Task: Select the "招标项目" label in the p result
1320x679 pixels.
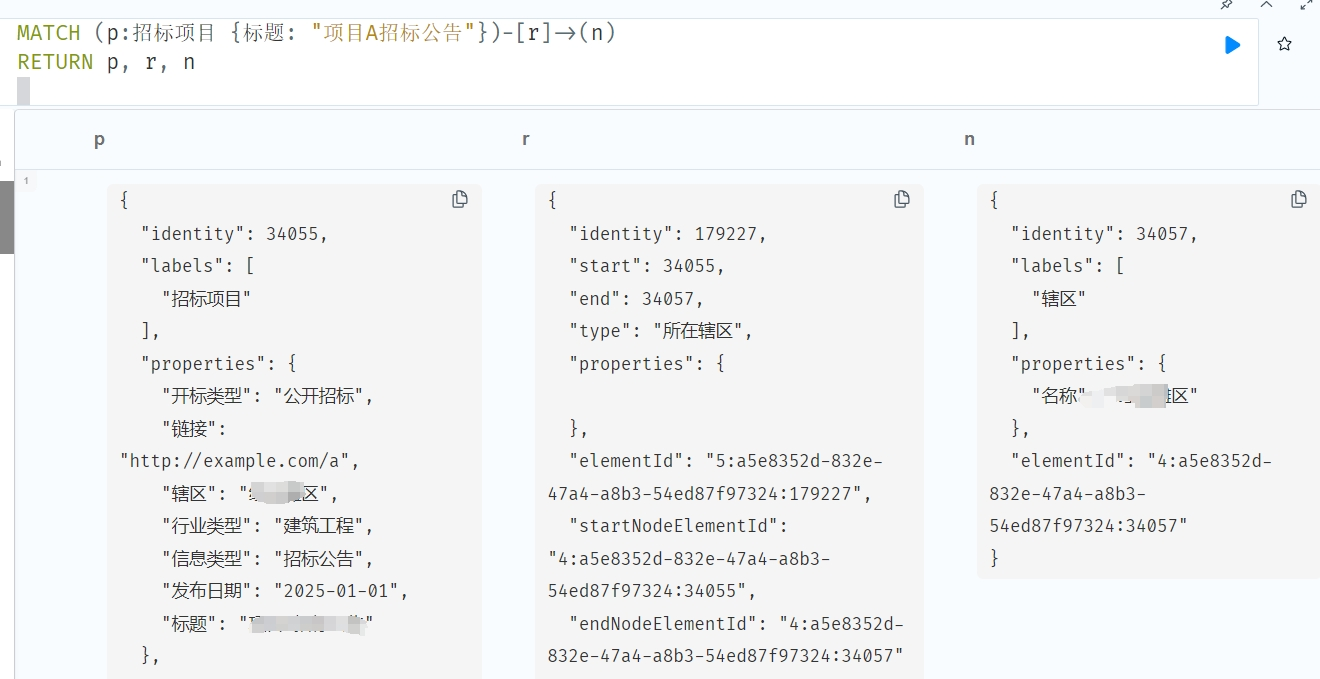Action: pos(206,298)
